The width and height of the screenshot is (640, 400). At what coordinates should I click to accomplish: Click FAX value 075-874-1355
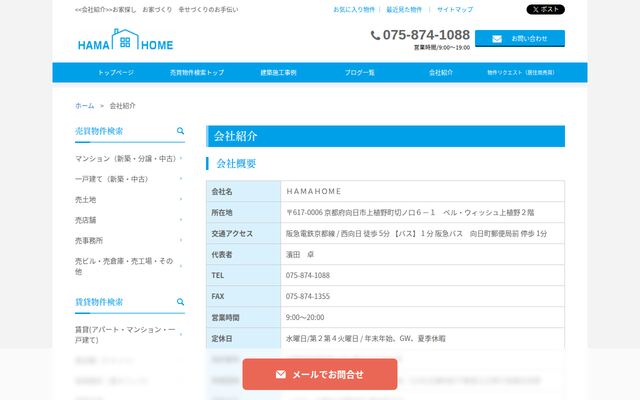pos(307,296)
